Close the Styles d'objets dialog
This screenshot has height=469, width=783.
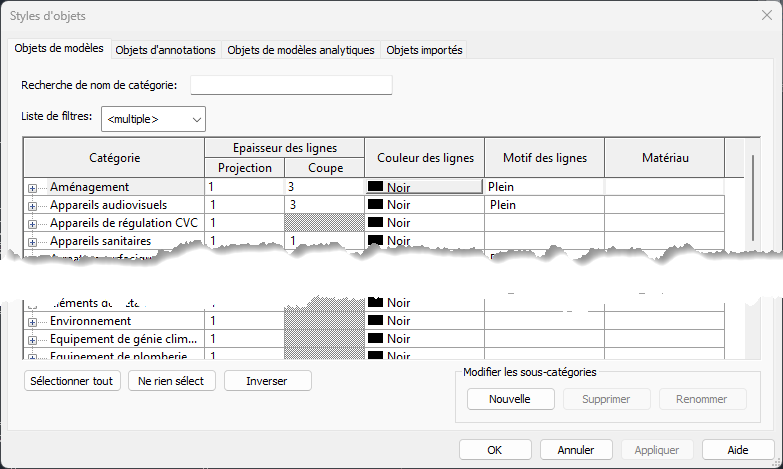[x=767, y=15]
